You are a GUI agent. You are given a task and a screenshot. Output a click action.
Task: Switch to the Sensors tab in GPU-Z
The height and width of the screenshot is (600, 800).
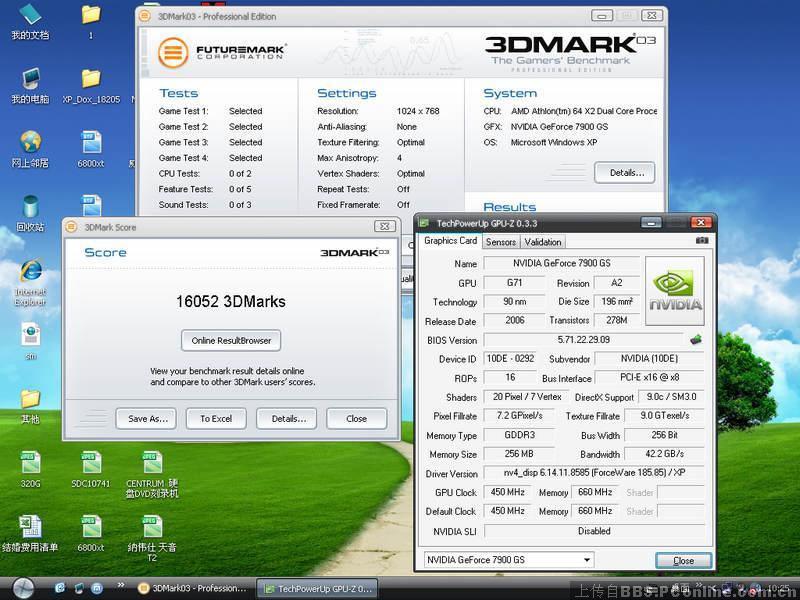(501, 242)
